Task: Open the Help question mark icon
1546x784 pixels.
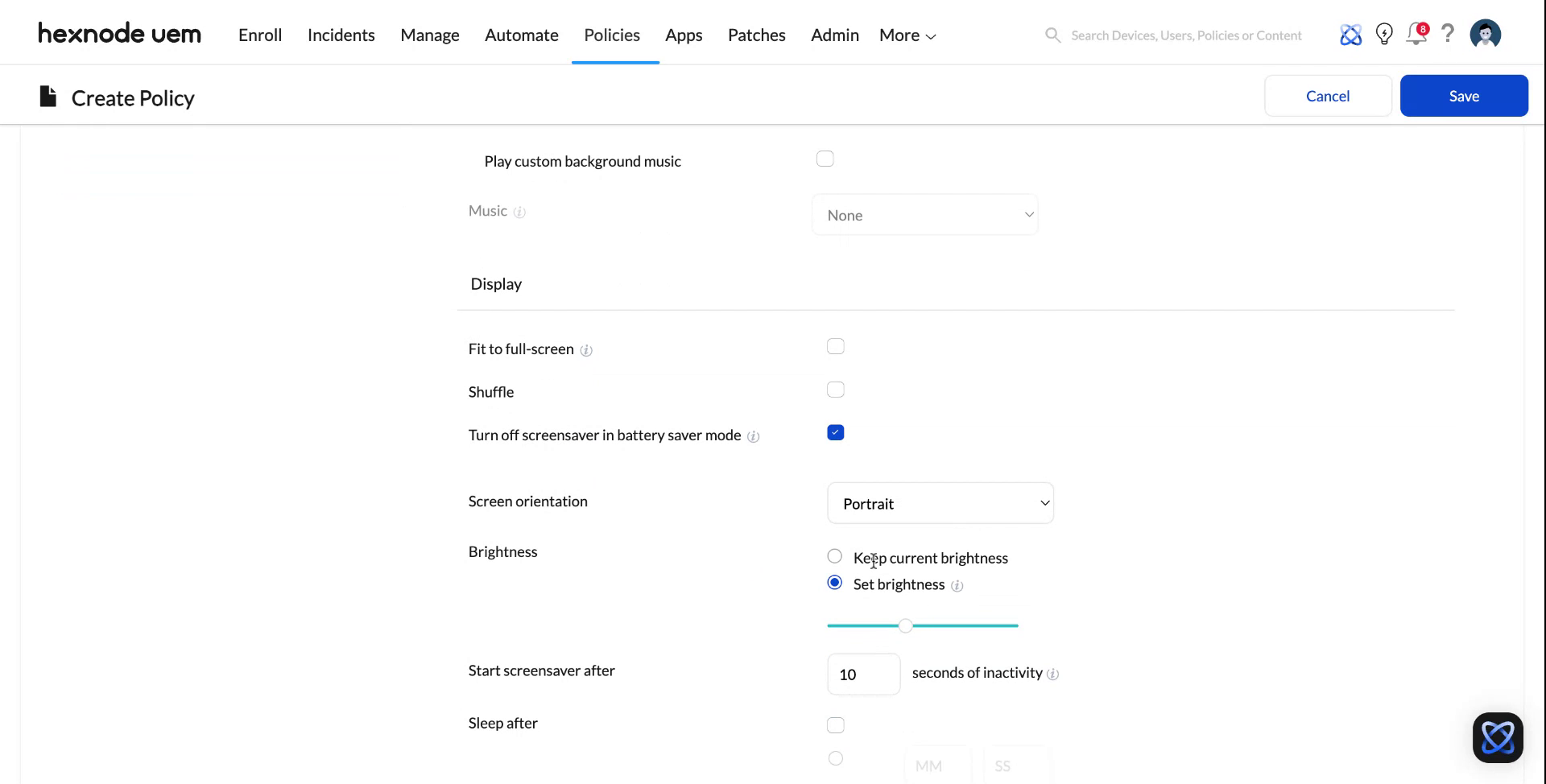Action: (x=1448, y=35)
